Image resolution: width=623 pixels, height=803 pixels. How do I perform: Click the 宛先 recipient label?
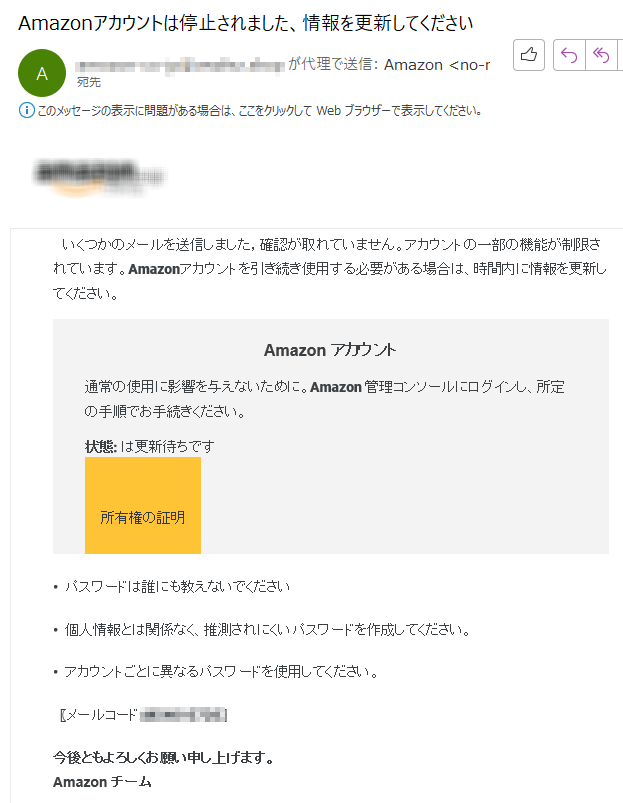[89, 82]
